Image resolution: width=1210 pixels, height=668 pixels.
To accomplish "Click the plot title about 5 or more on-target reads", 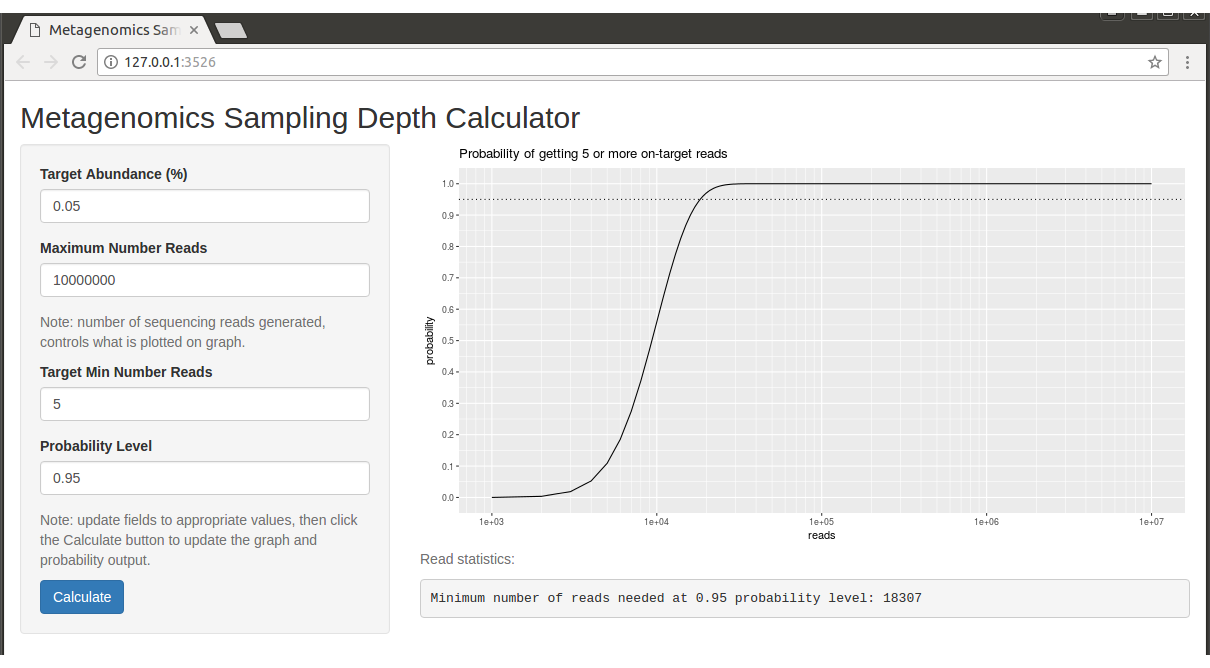I will click(593, 154).
